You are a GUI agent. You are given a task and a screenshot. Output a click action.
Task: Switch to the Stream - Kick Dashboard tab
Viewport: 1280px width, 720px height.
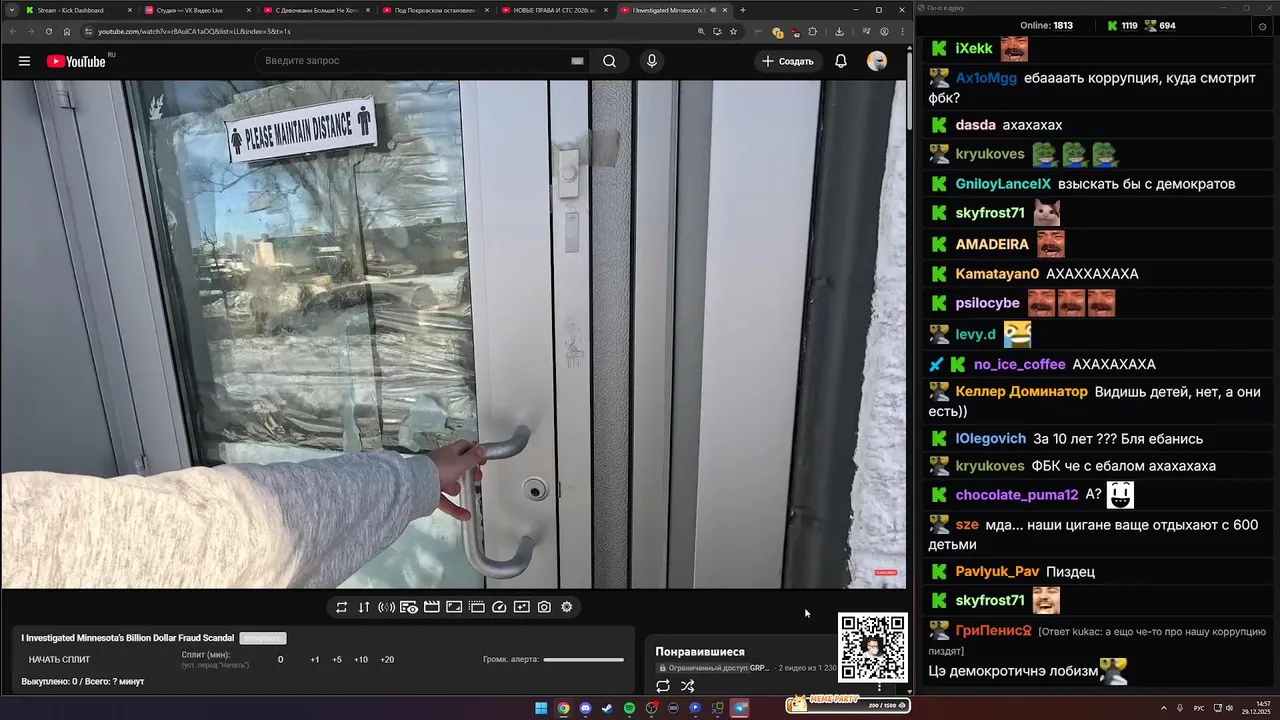point(78,10)
